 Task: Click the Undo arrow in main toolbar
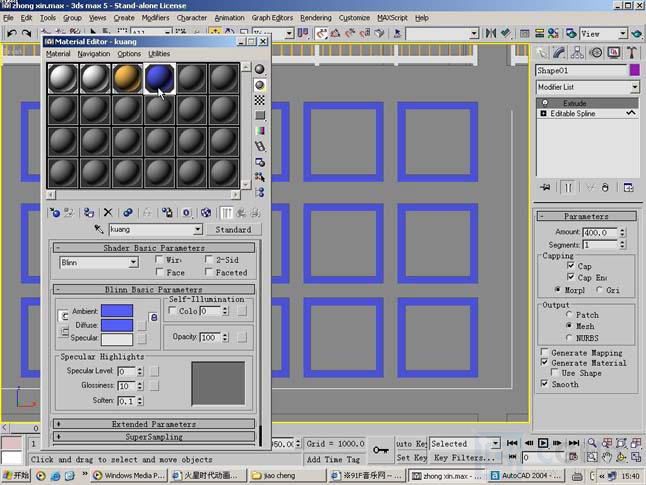pos(11,33)
